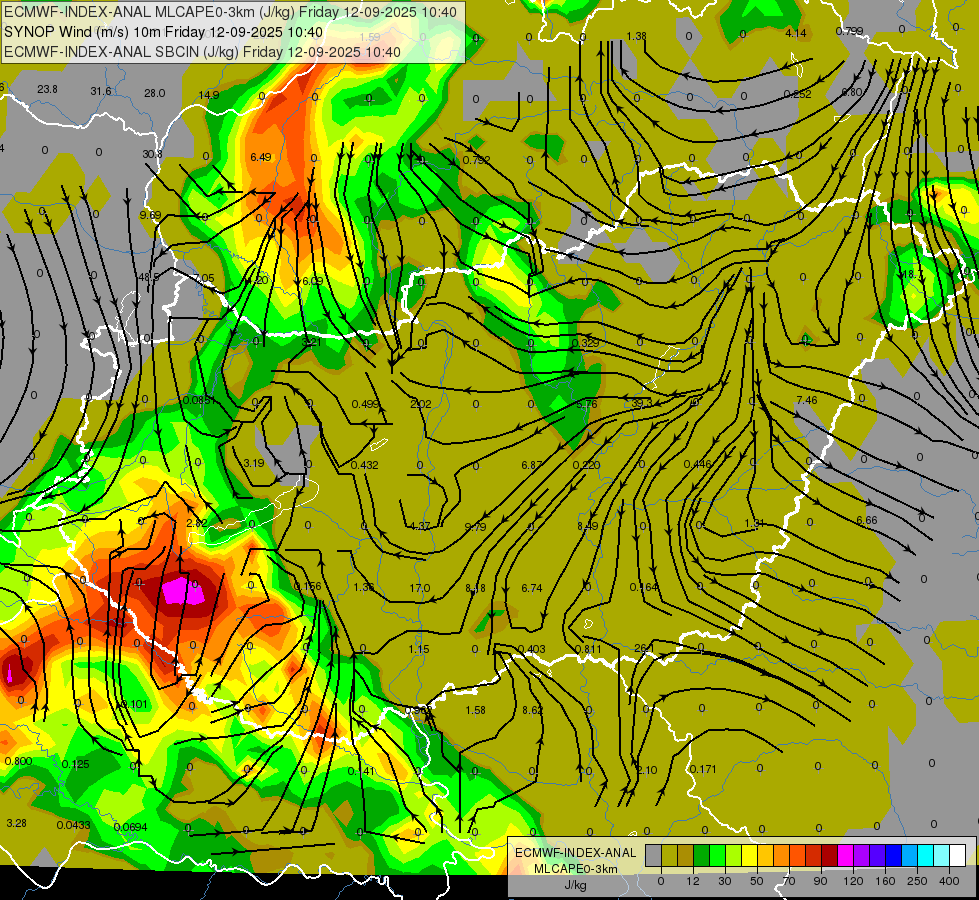Click the legend tick label 250

[x=917, y=881]
